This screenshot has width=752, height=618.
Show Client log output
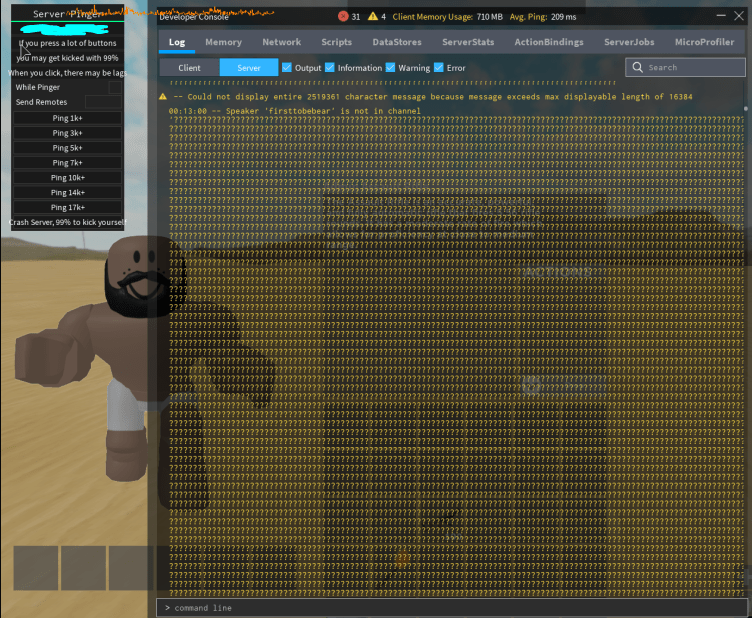coord(189,68)
